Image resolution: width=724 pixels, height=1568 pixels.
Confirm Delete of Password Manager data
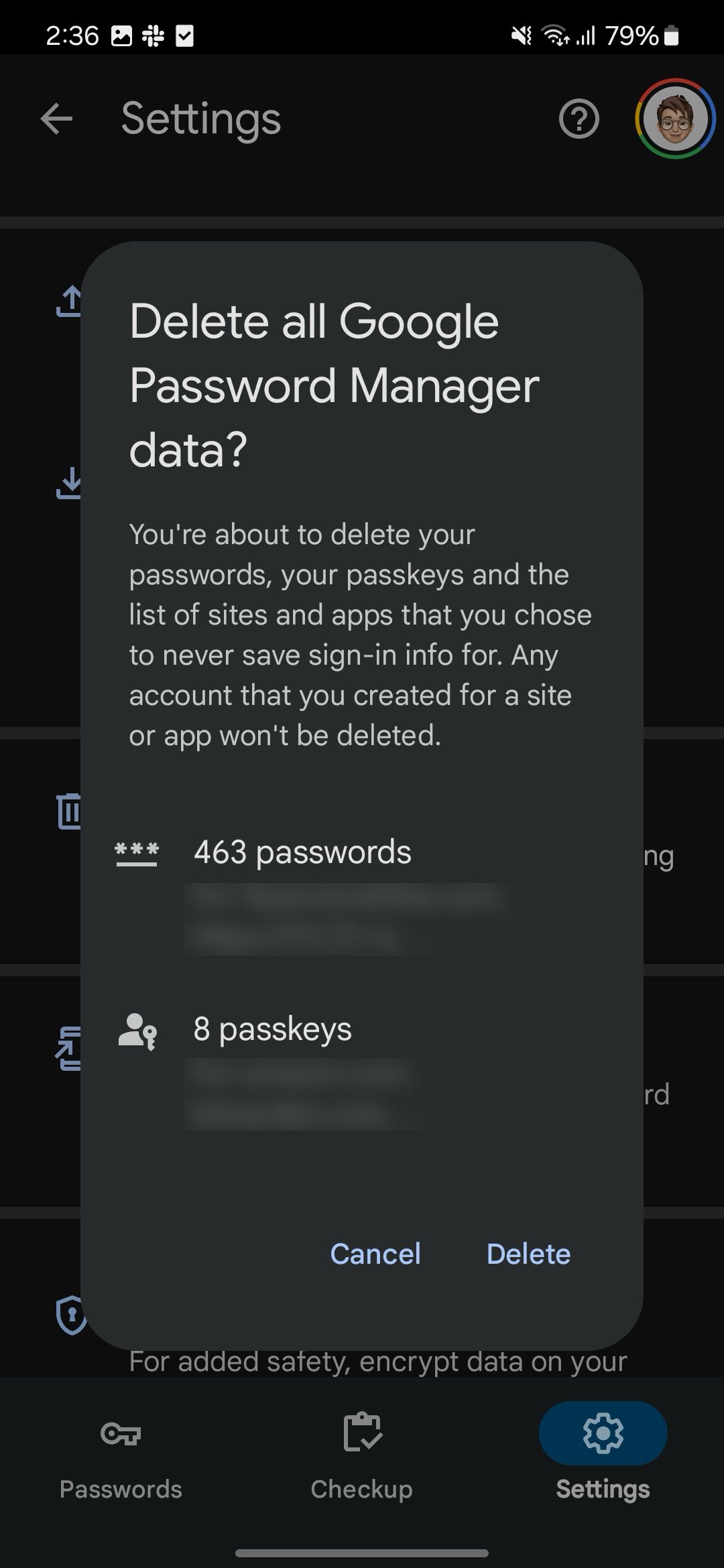(x=528, y=1254)
